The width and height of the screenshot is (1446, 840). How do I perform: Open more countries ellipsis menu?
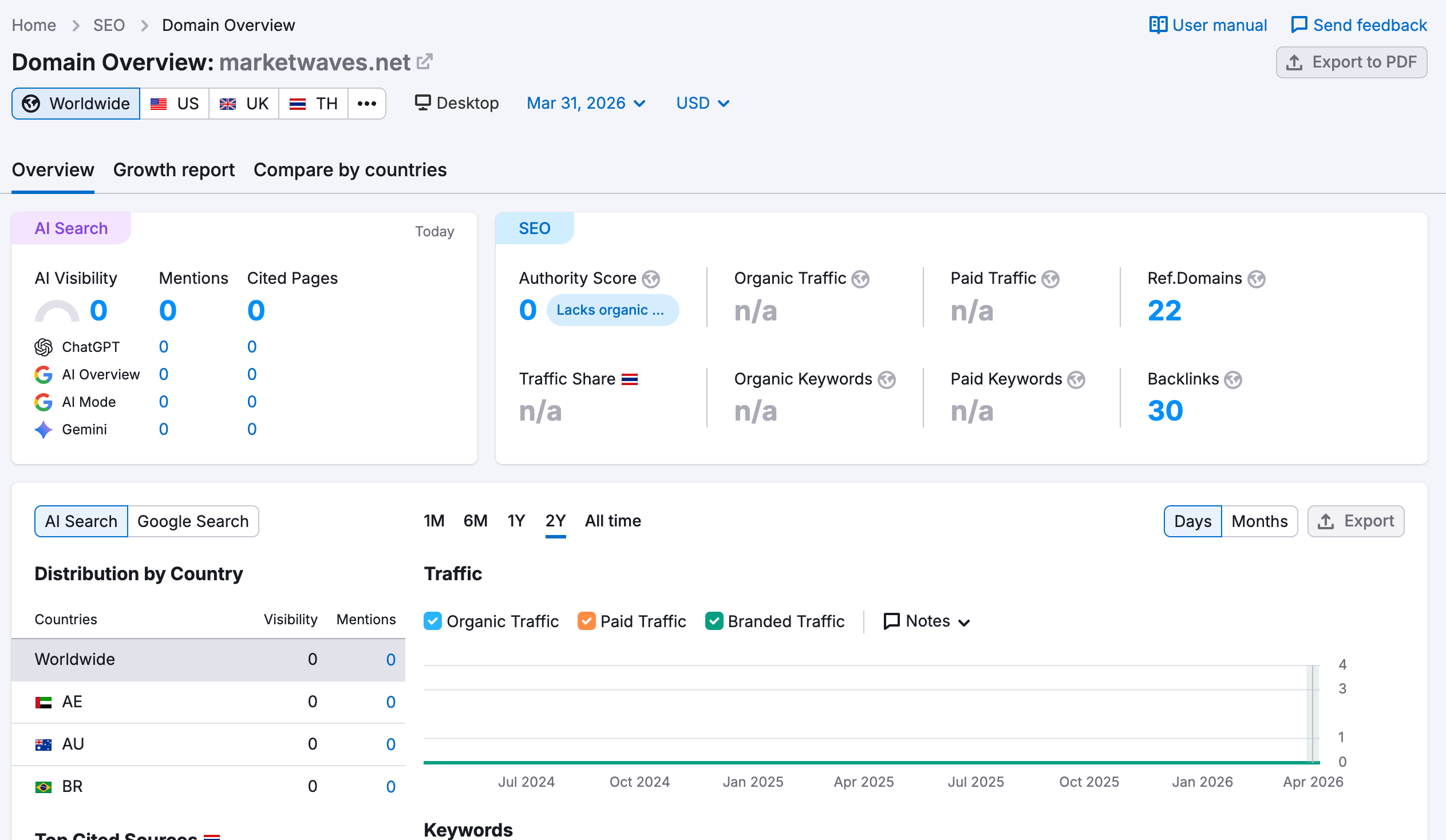point(367,104)
